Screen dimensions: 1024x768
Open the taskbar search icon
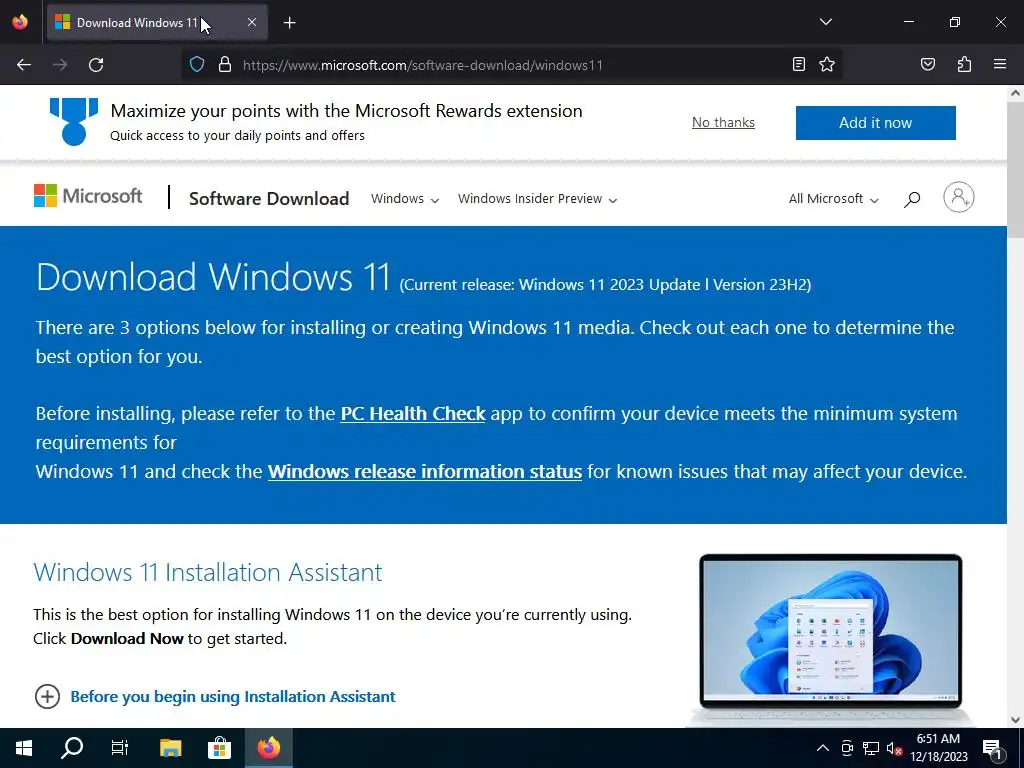72,748
